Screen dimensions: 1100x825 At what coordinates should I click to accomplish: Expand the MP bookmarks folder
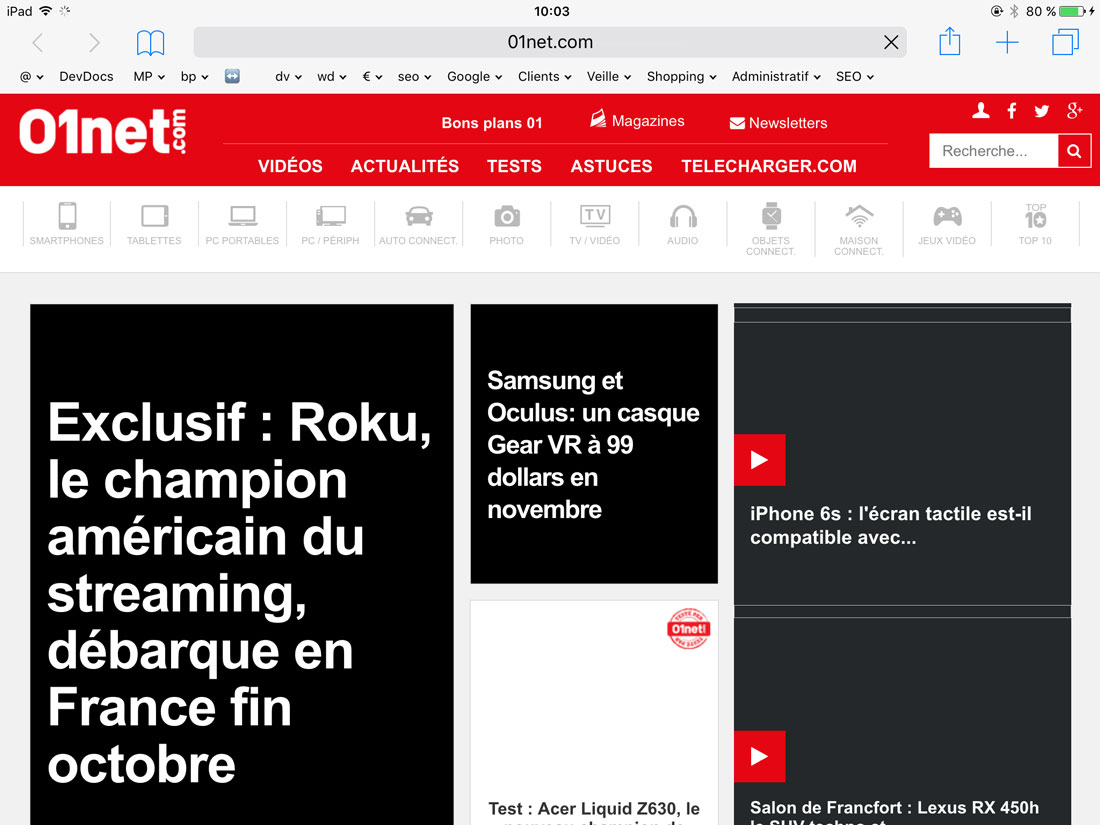pyautogui.click(x=149, y=76)
